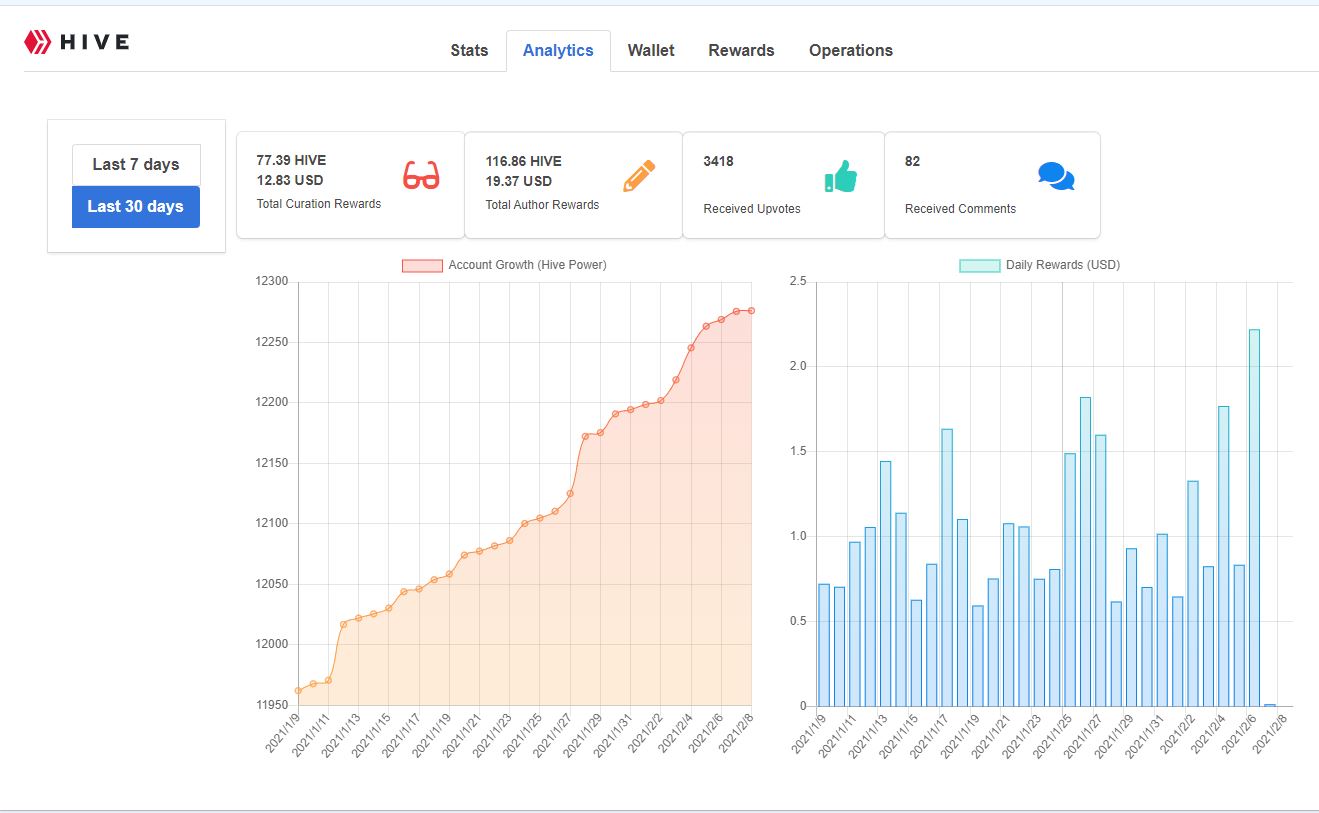The height and width of the screenshot is (813, 1319).
Task: Click the 19.37 USD author value
Action: click(x=518, y=181)
